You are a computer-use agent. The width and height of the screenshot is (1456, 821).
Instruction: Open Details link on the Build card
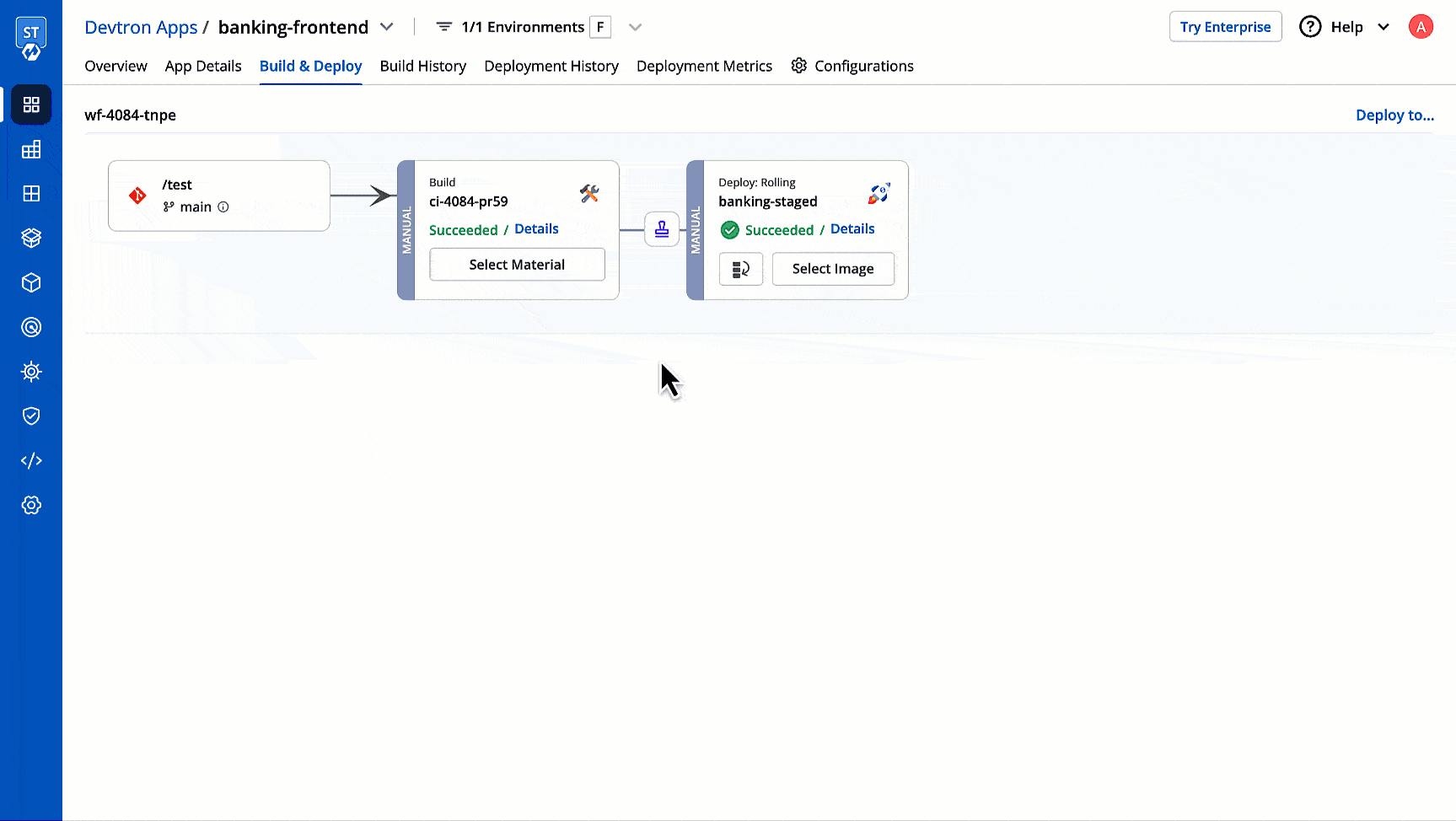[x=537, y=228]
